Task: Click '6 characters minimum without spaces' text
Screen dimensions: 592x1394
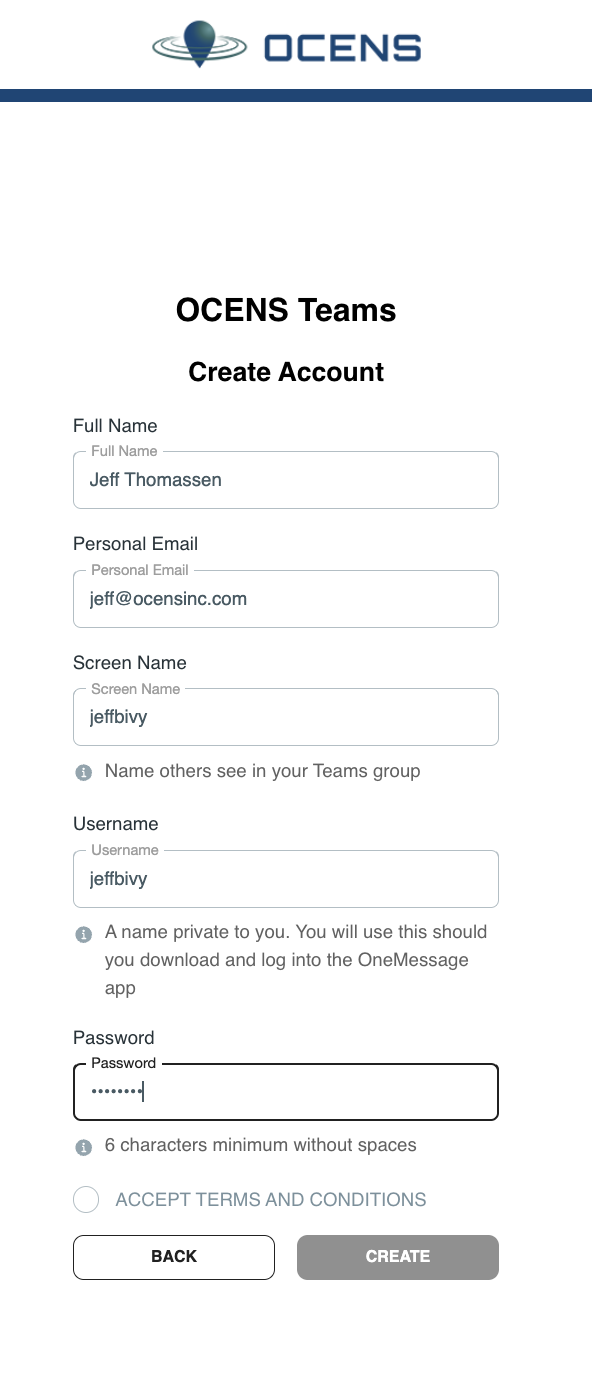Action: (261, 1145)
